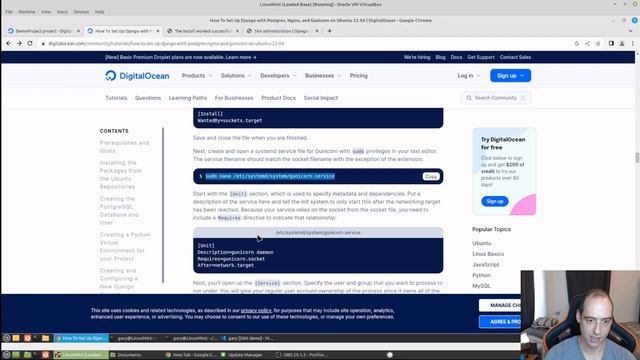Open the Chrome profile avatar icon
This screenshot has width=640, height=360.
(622, 43)
